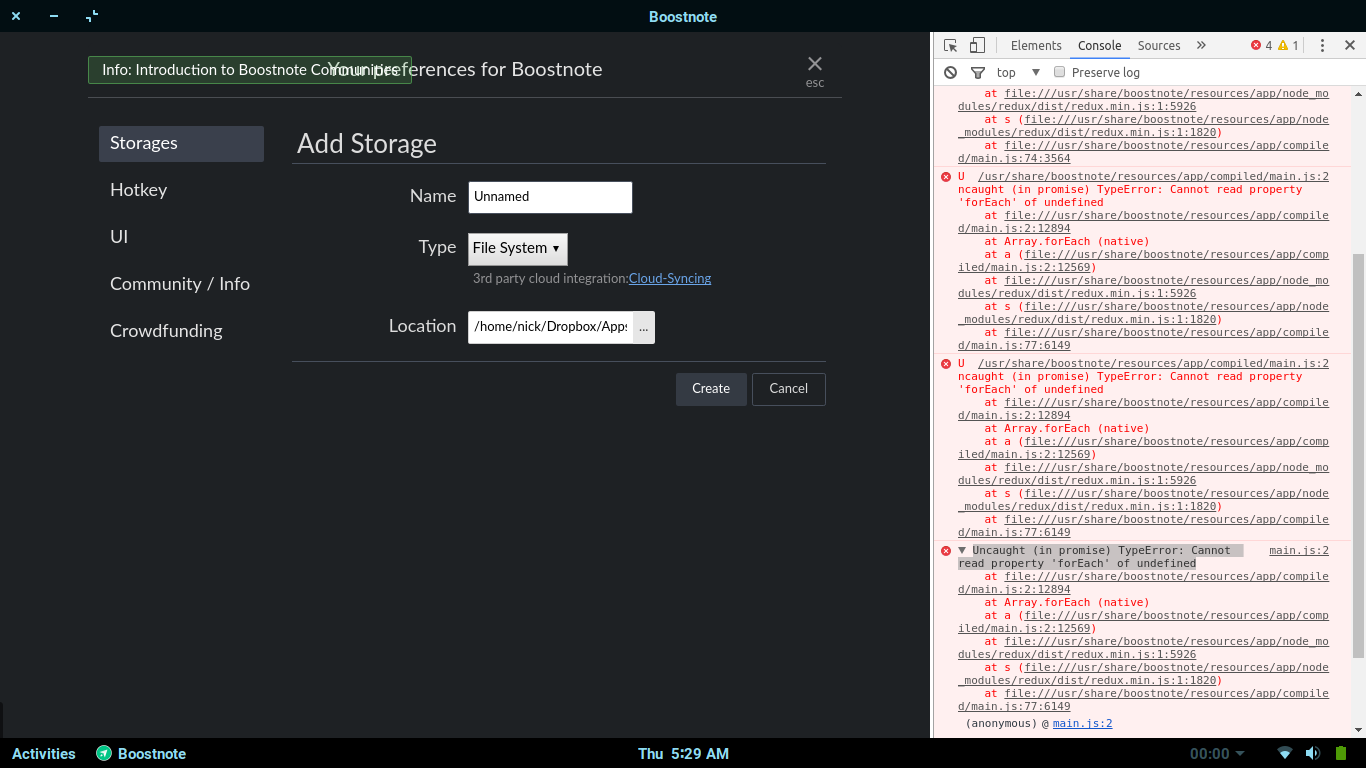Image resolution: width=1366 pixels, height=768 pixels.
Task: Open the storage Type dropdown showing File System
Action: [517, 249]
